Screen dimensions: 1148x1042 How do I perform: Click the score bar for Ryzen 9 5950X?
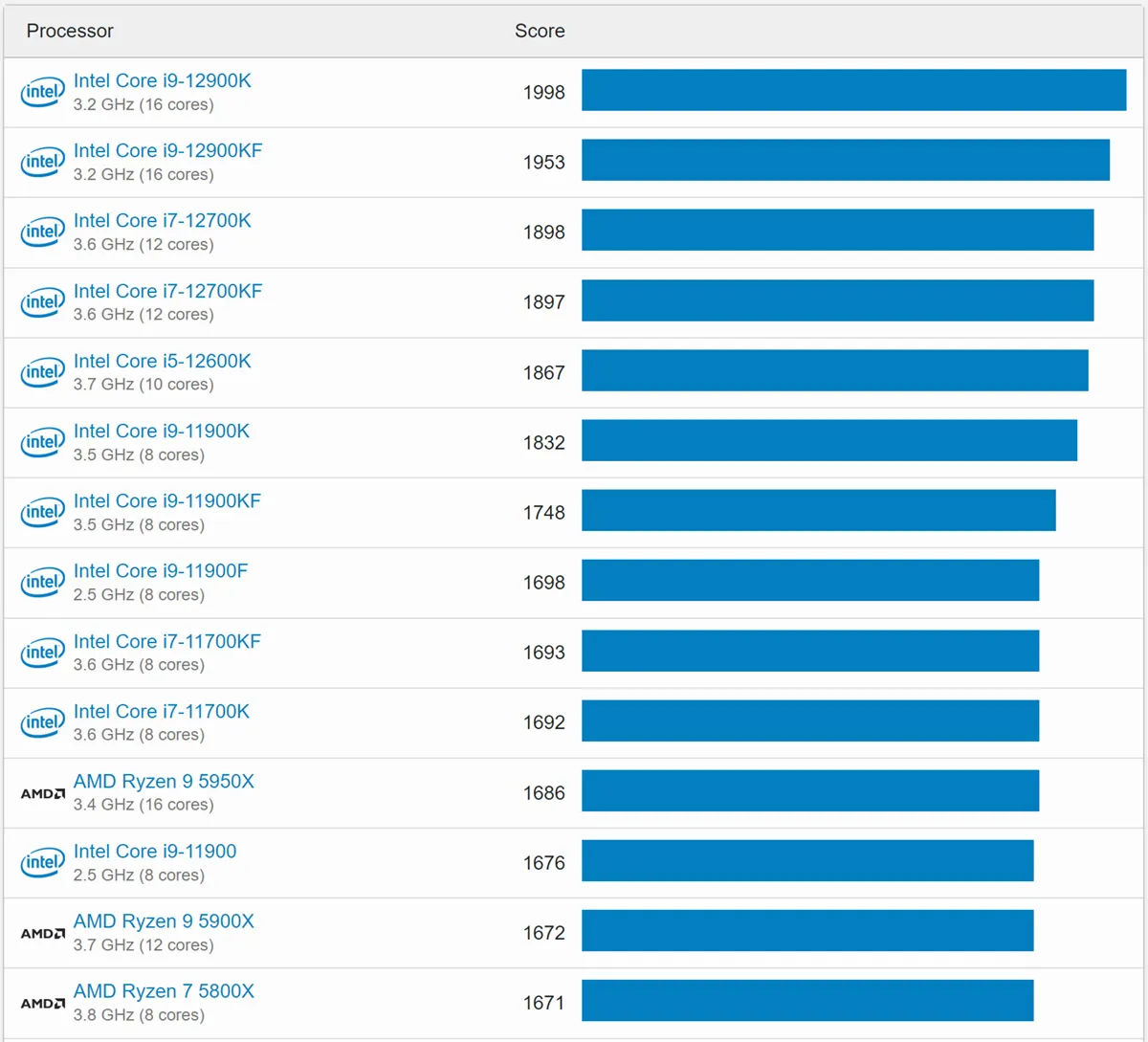click(x=810, y=790)
